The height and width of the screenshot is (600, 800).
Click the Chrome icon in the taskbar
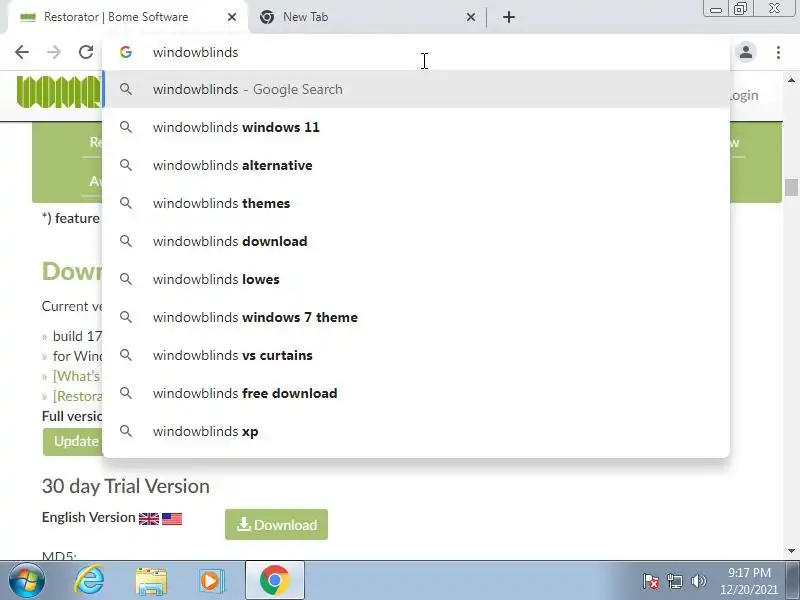tap(274, 581)
